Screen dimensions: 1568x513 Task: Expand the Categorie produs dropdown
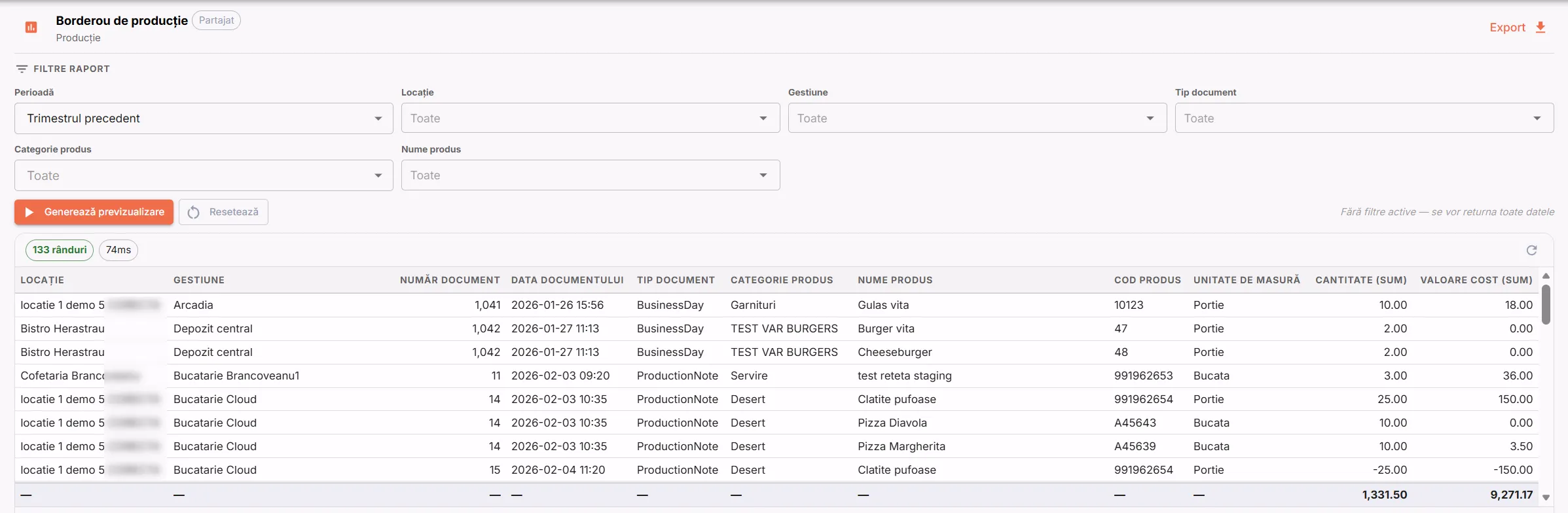(204, 175)
